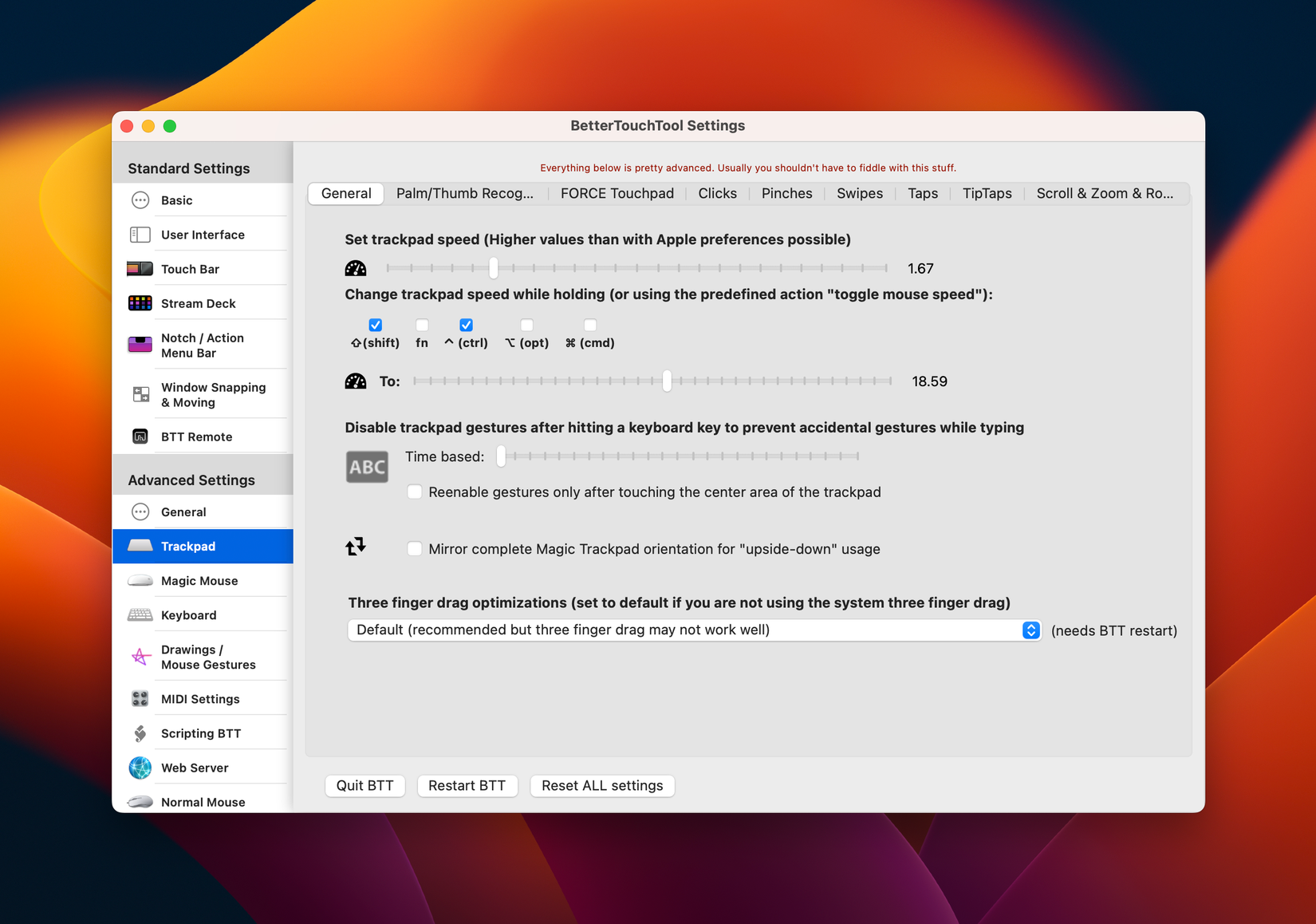Switch to the Palm/Thumb Recog... tab
The width and height of the screenshot is (1316, 924).
465,193
